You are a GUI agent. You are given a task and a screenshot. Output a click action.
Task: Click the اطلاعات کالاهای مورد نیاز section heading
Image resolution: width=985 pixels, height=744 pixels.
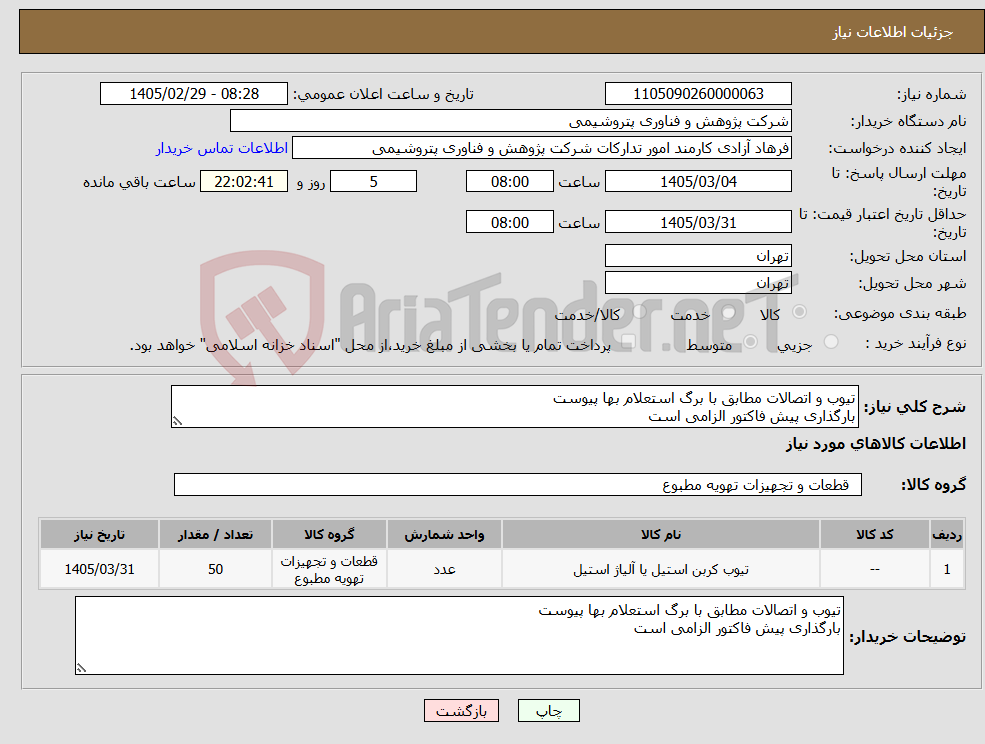pos(876,444)
